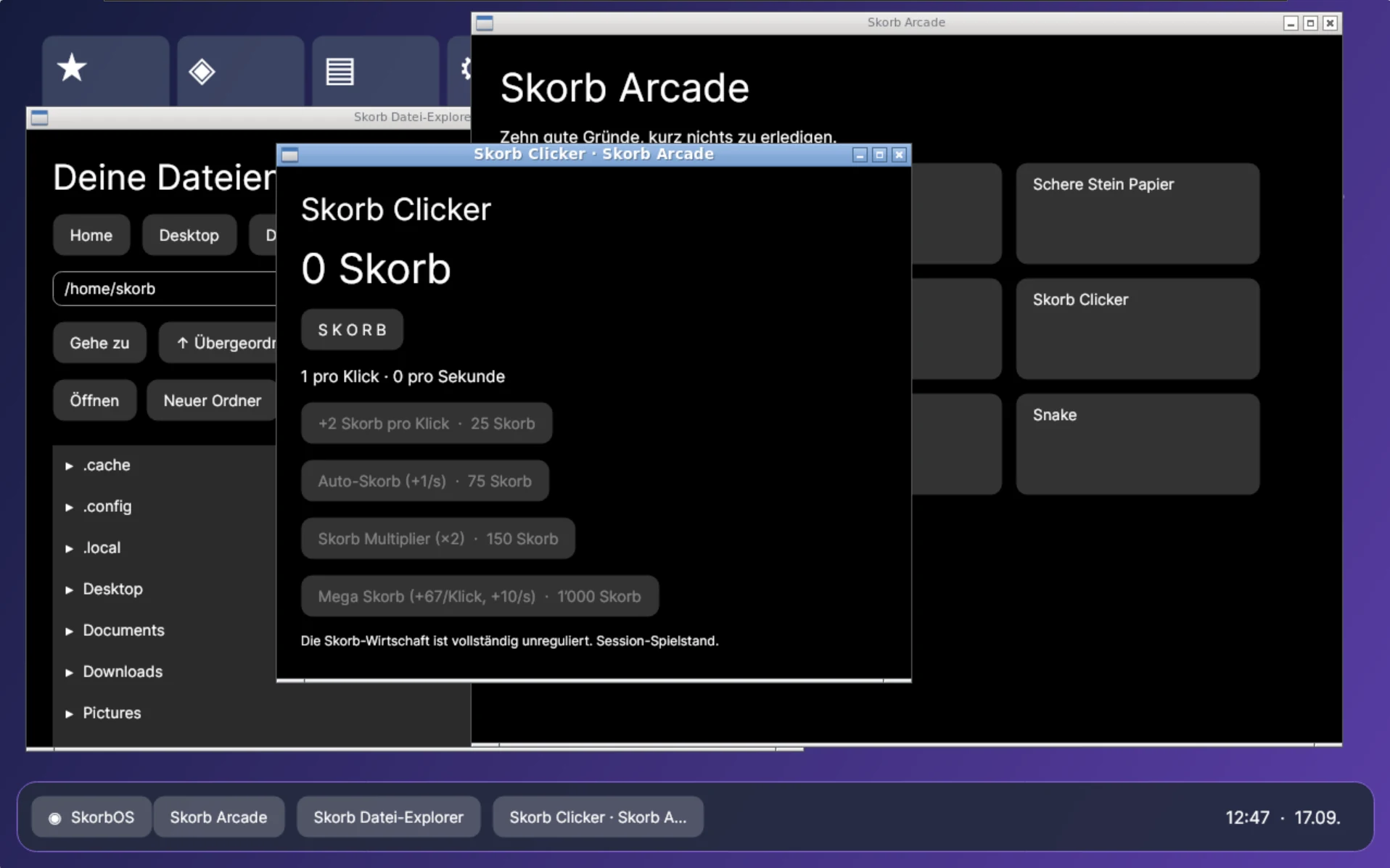The width and height of the screenshot is (1390, 868).
Task: Open the SkorbOS start menu
Action: pyautogui.click(x=91, y=817)
